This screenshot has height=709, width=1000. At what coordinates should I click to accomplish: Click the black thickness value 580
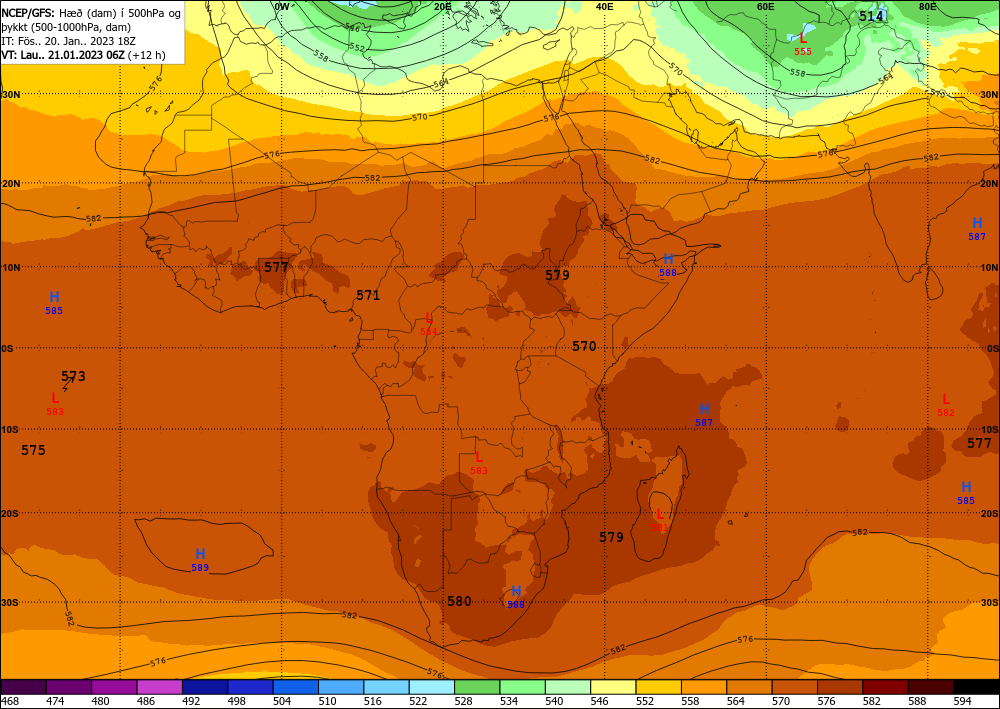point(459,601)
